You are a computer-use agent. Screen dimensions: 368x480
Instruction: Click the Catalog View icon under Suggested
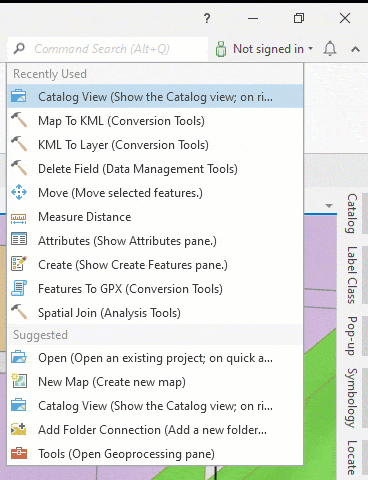(19, 405)
